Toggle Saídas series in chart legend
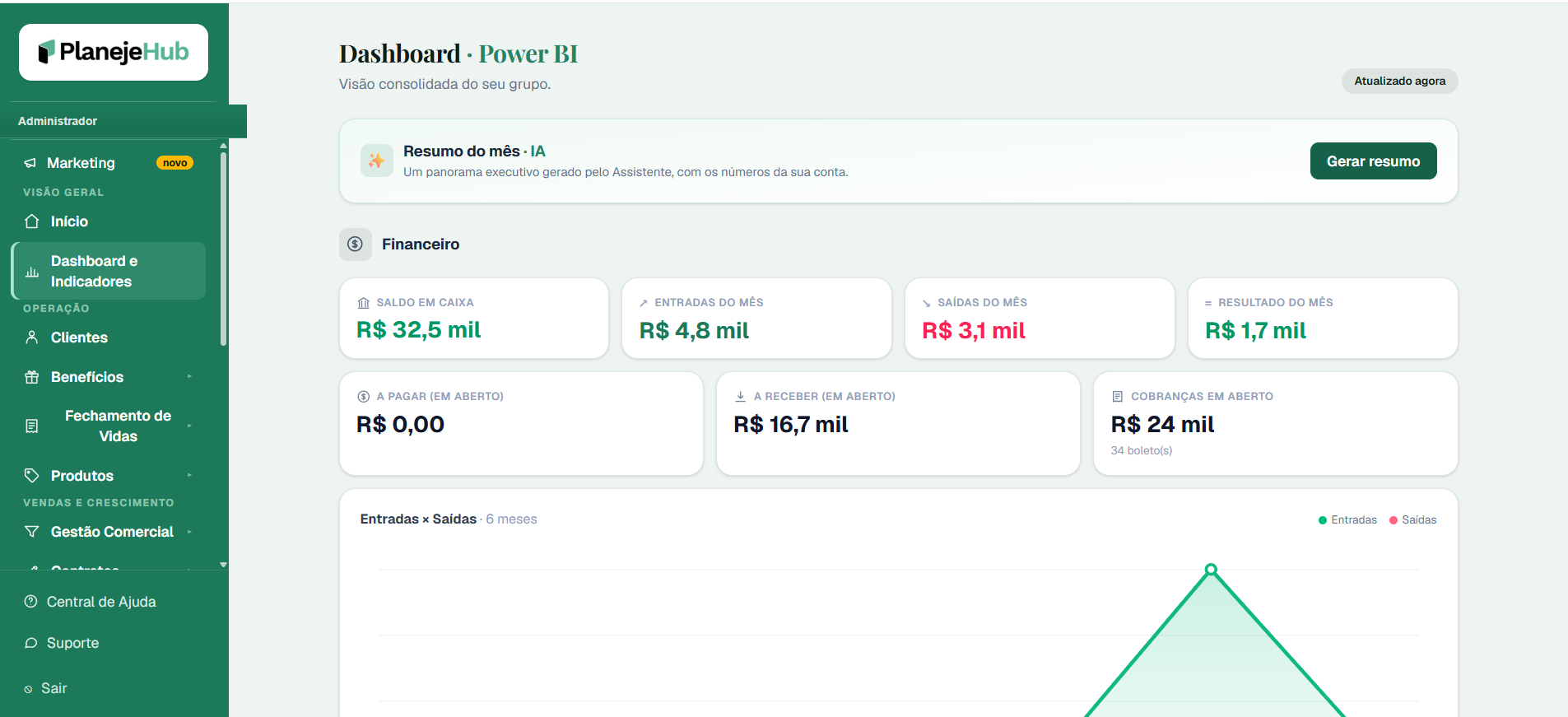Screen dimensions: 1568x717 1412,520
